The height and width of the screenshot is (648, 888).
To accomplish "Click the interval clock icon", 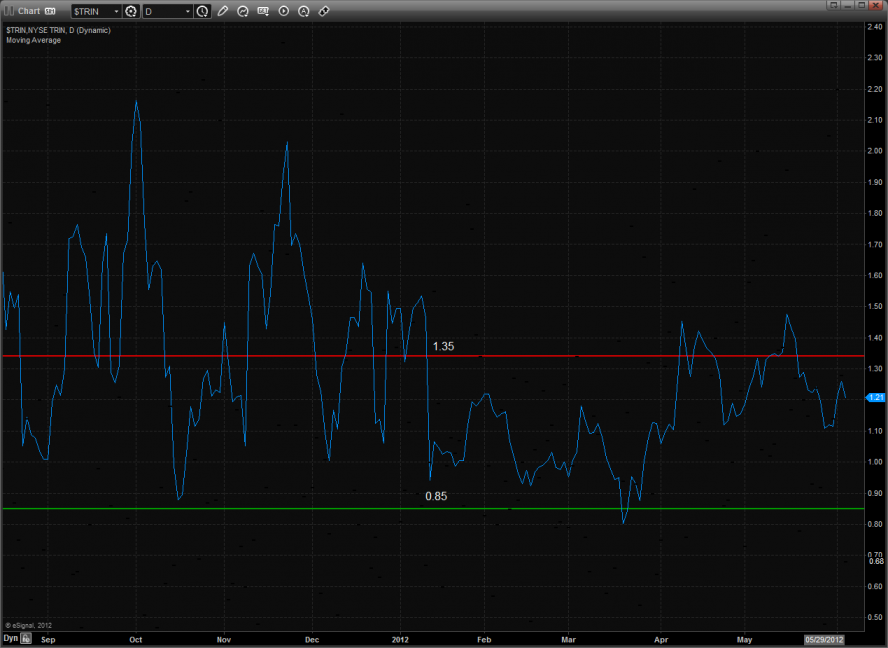I will [203, 11].
